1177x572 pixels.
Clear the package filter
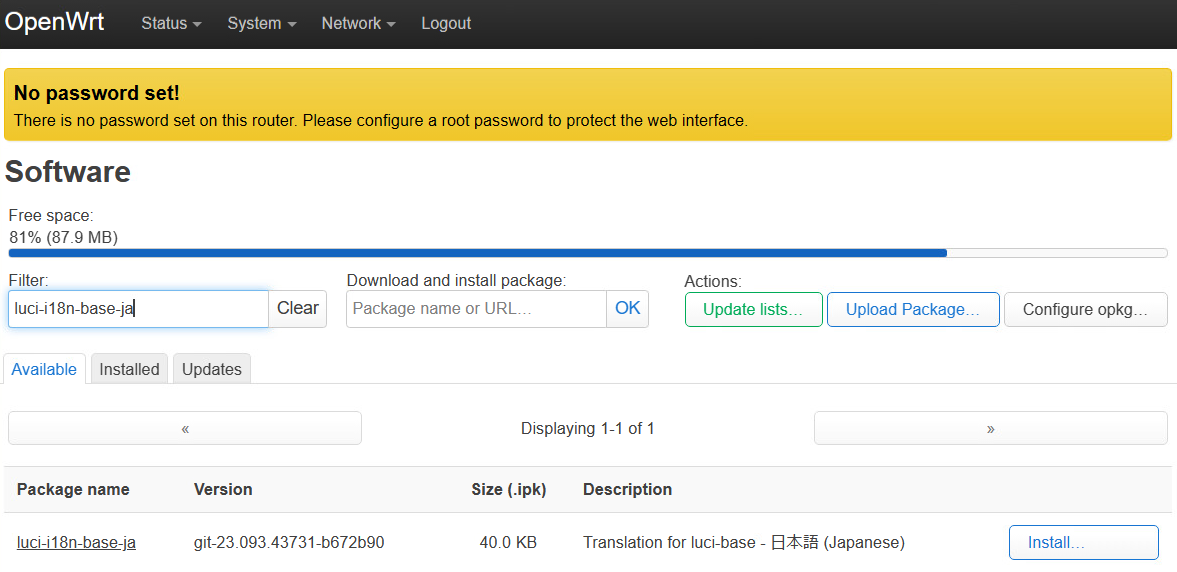pos(297,309)
